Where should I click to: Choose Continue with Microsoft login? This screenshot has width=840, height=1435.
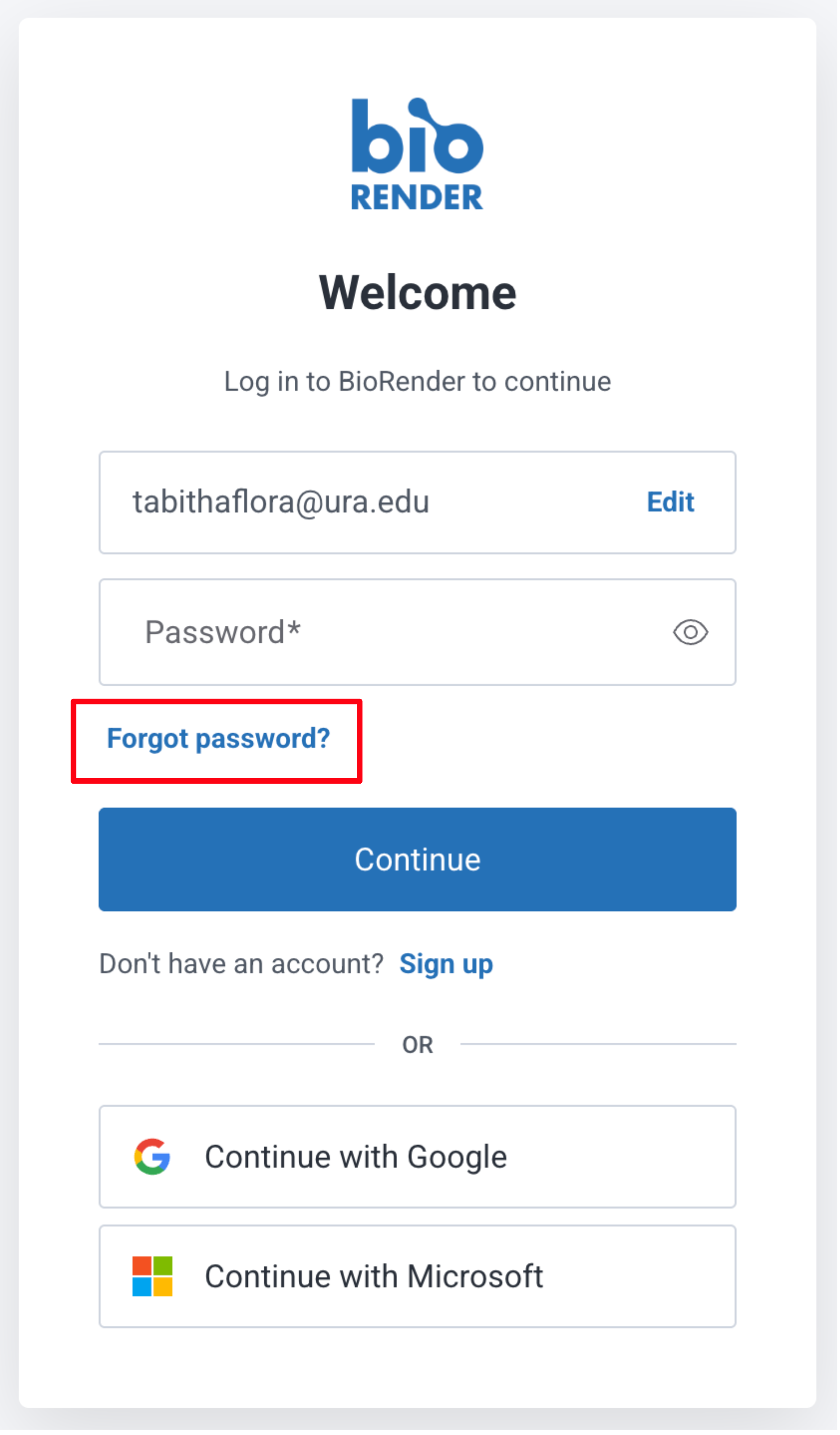click(x=417, y=1276)
